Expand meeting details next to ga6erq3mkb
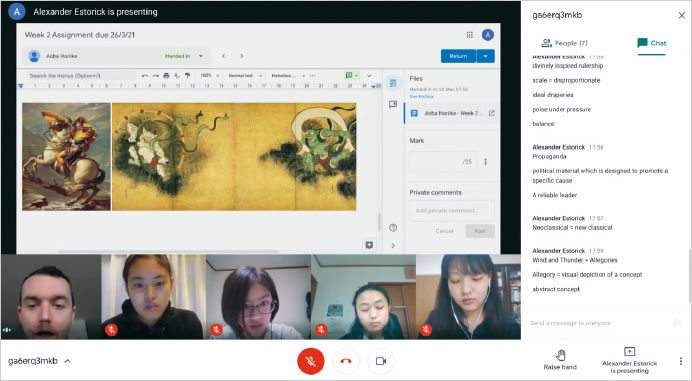The height and width of the screenshot is (381, 692). [68, 361]
